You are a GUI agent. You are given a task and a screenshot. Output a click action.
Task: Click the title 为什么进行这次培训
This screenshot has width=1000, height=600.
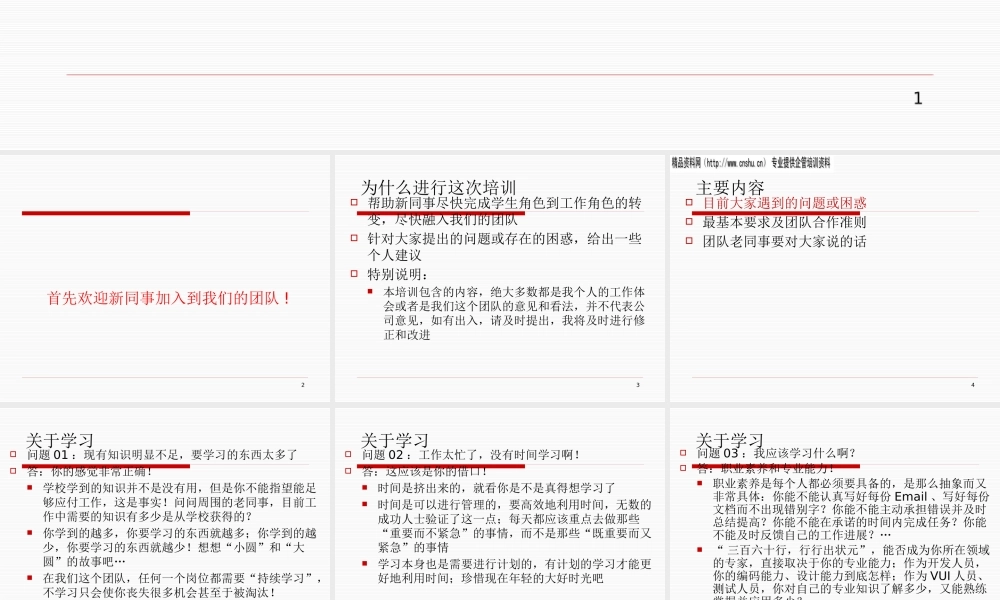point(438,187)
